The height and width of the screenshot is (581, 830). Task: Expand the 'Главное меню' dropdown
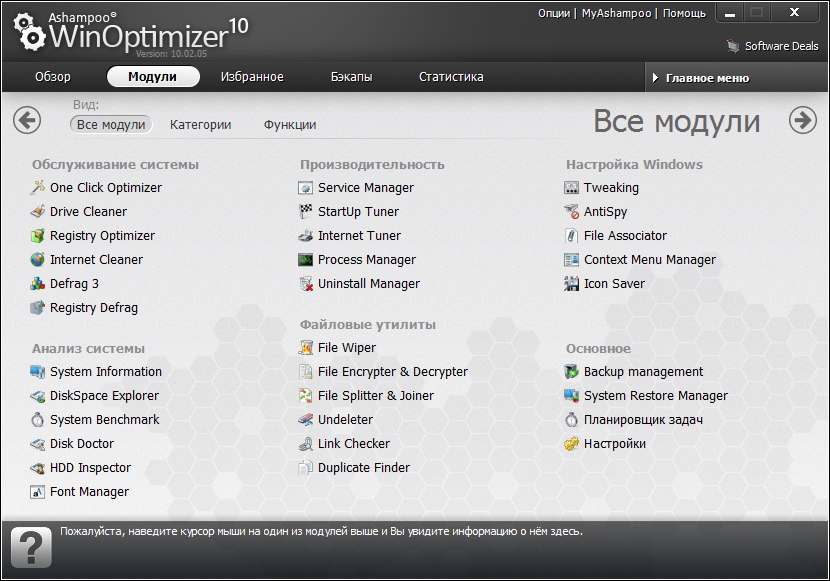(707, 78)
